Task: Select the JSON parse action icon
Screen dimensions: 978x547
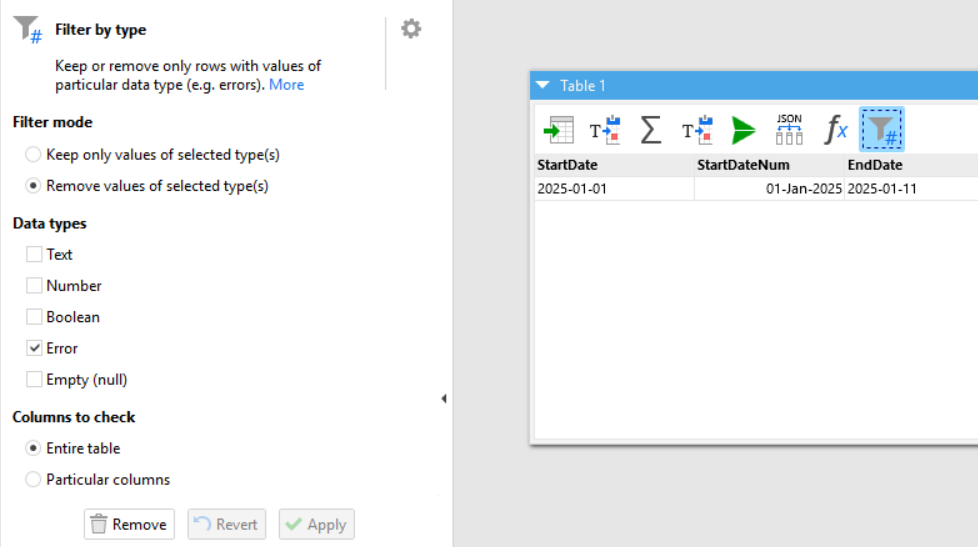Action: 789,130
